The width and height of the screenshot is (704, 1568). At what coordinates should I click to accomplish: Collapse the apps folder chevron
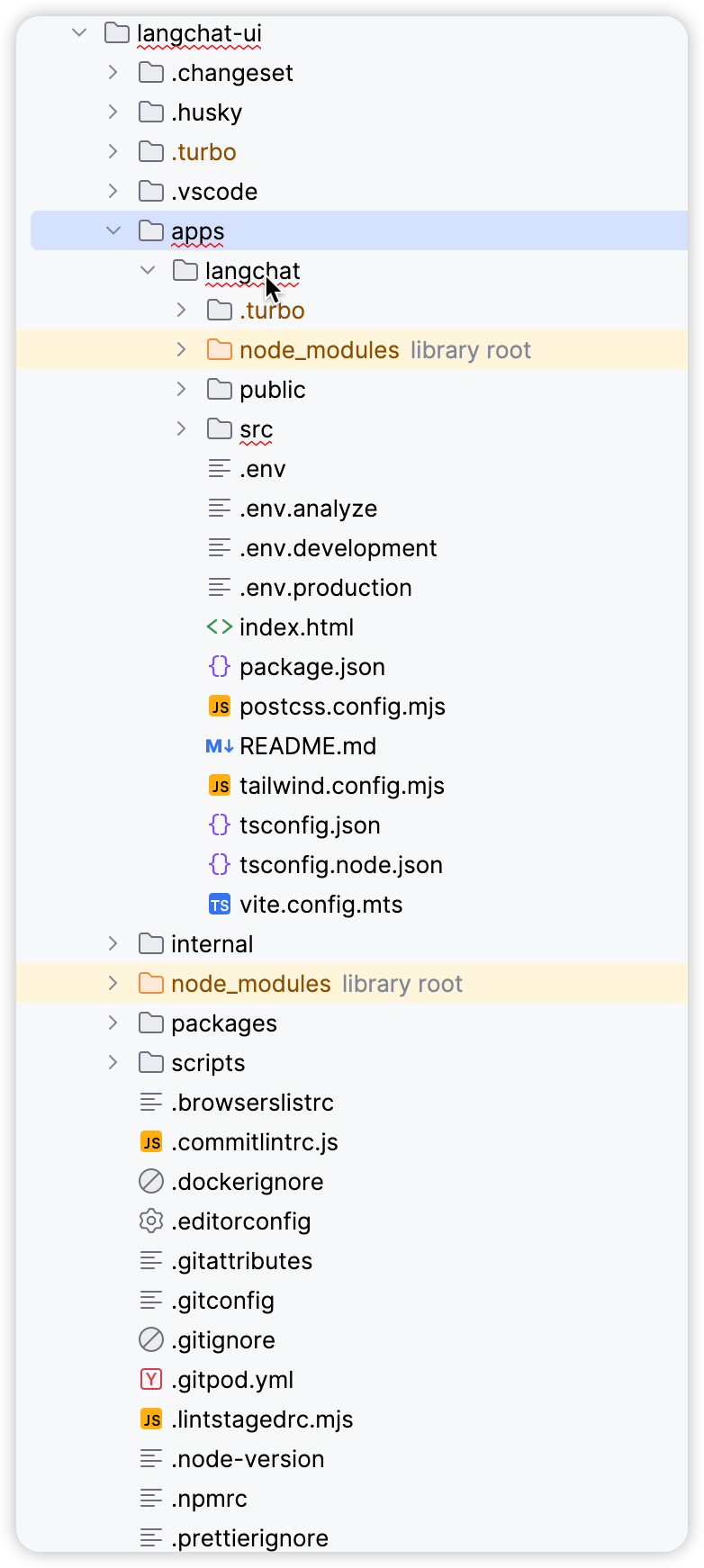(x=113, y=231)
